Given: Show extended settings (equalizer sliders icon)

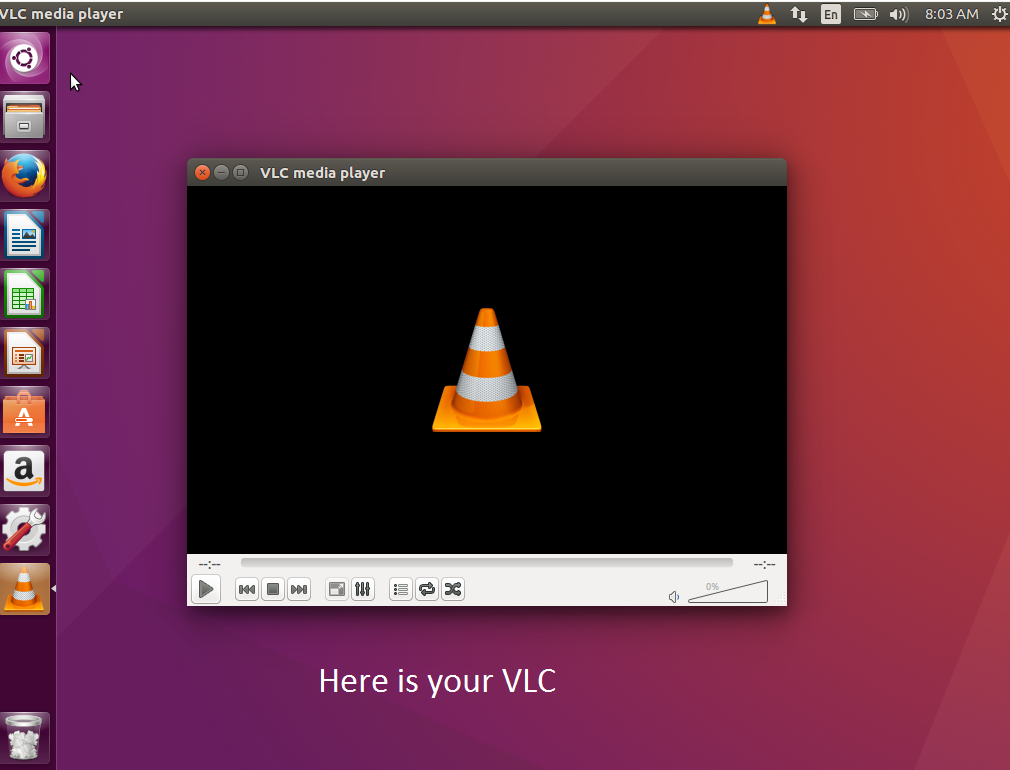Looking at the screenshot, I should point(363,589).
